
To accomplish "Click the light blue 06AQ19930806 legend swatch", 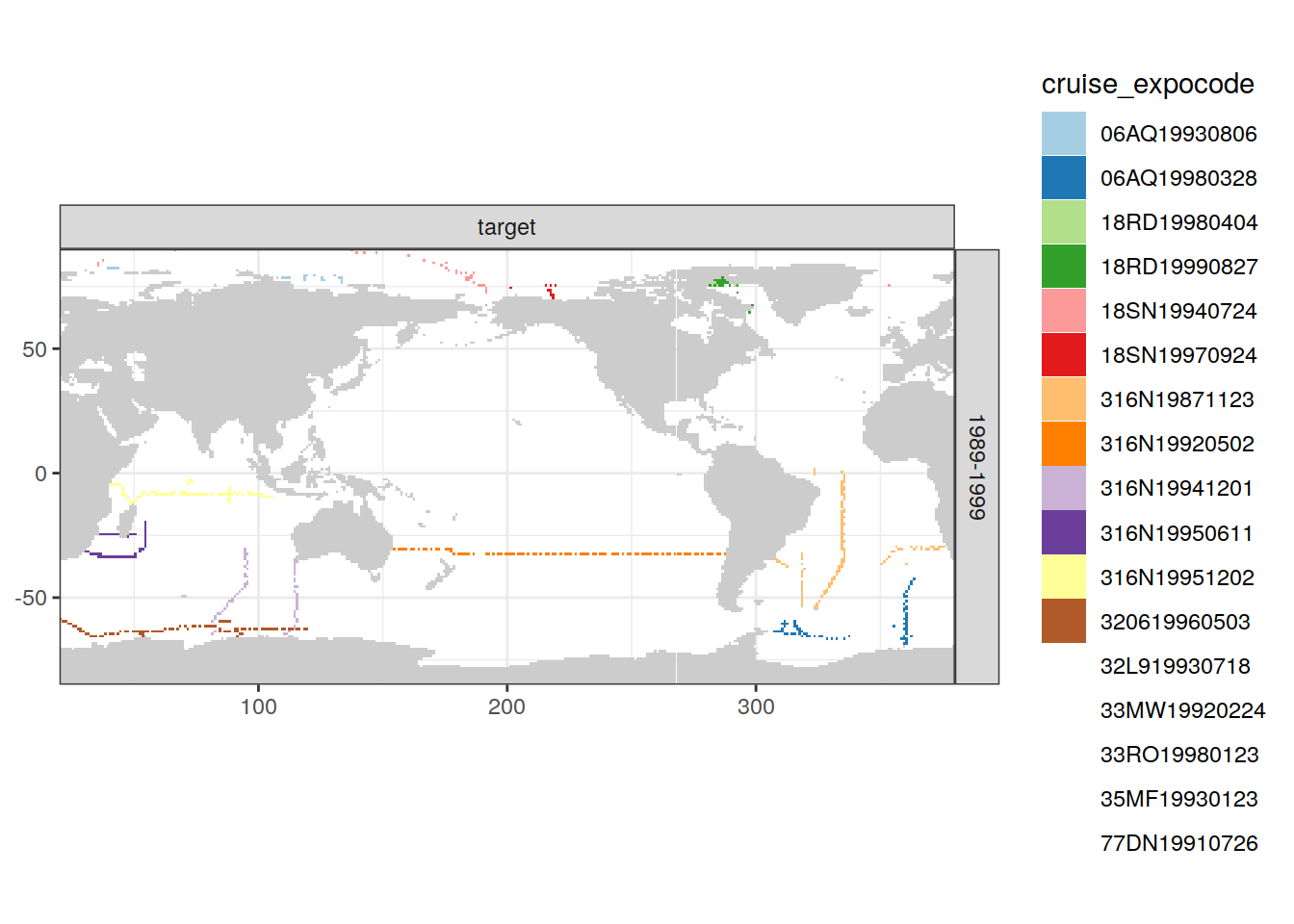I will pos(1063,134).
